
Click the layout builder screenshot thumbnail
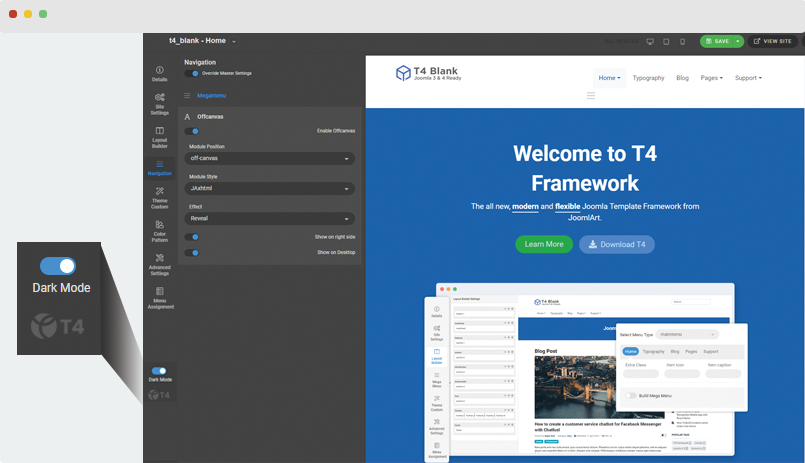click(586, 371)
